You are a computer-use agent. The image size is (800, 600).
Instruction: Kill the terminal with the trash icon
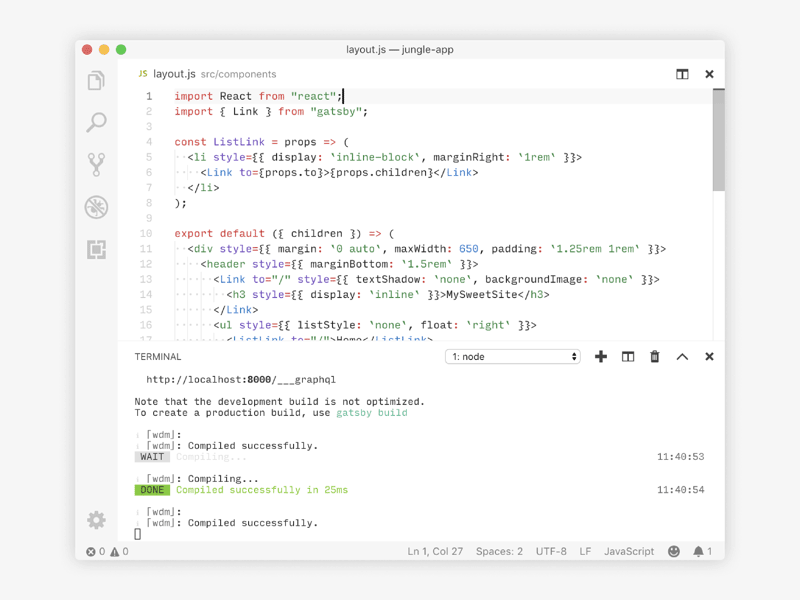click(654, 356)
